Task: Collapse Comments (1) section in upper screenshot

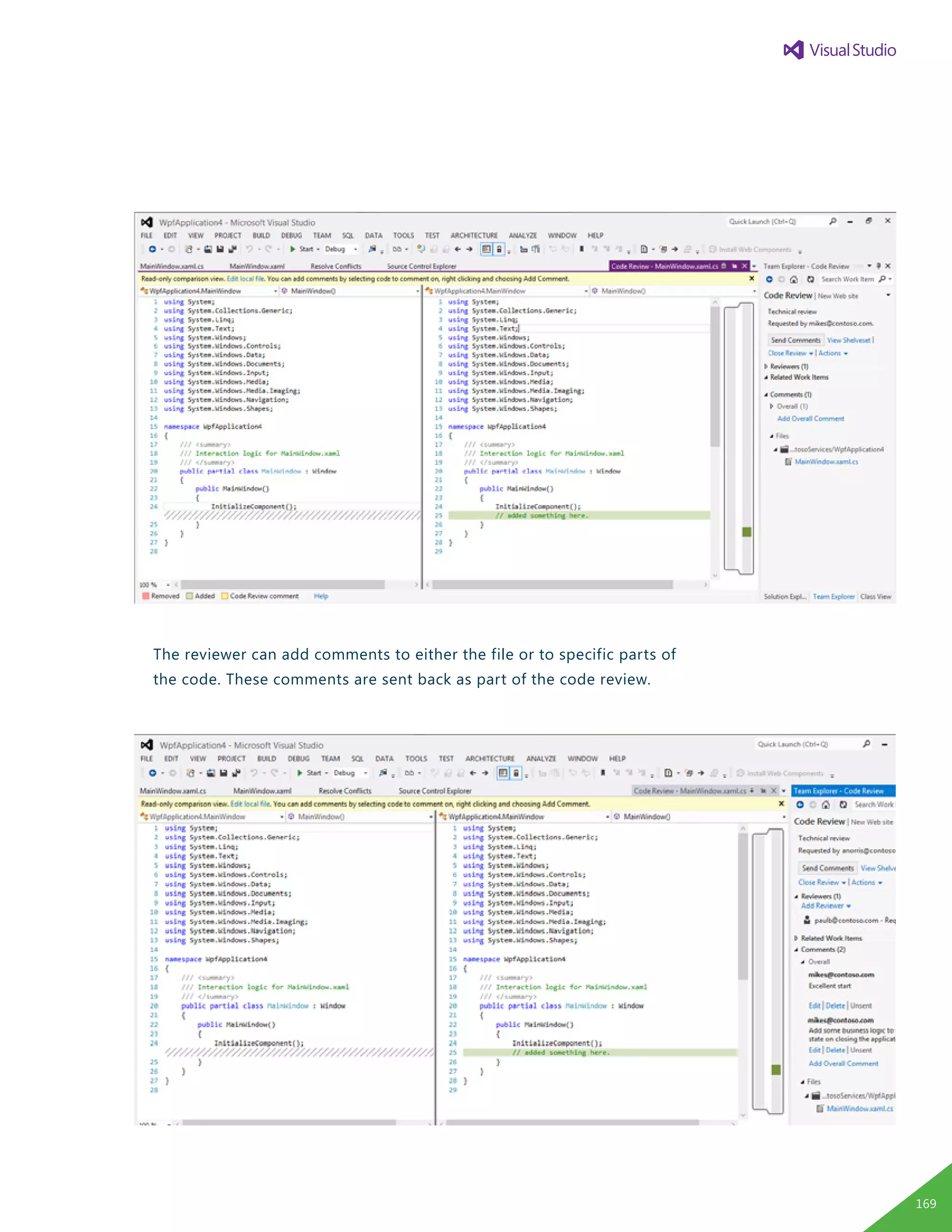Action: point(766,395)
